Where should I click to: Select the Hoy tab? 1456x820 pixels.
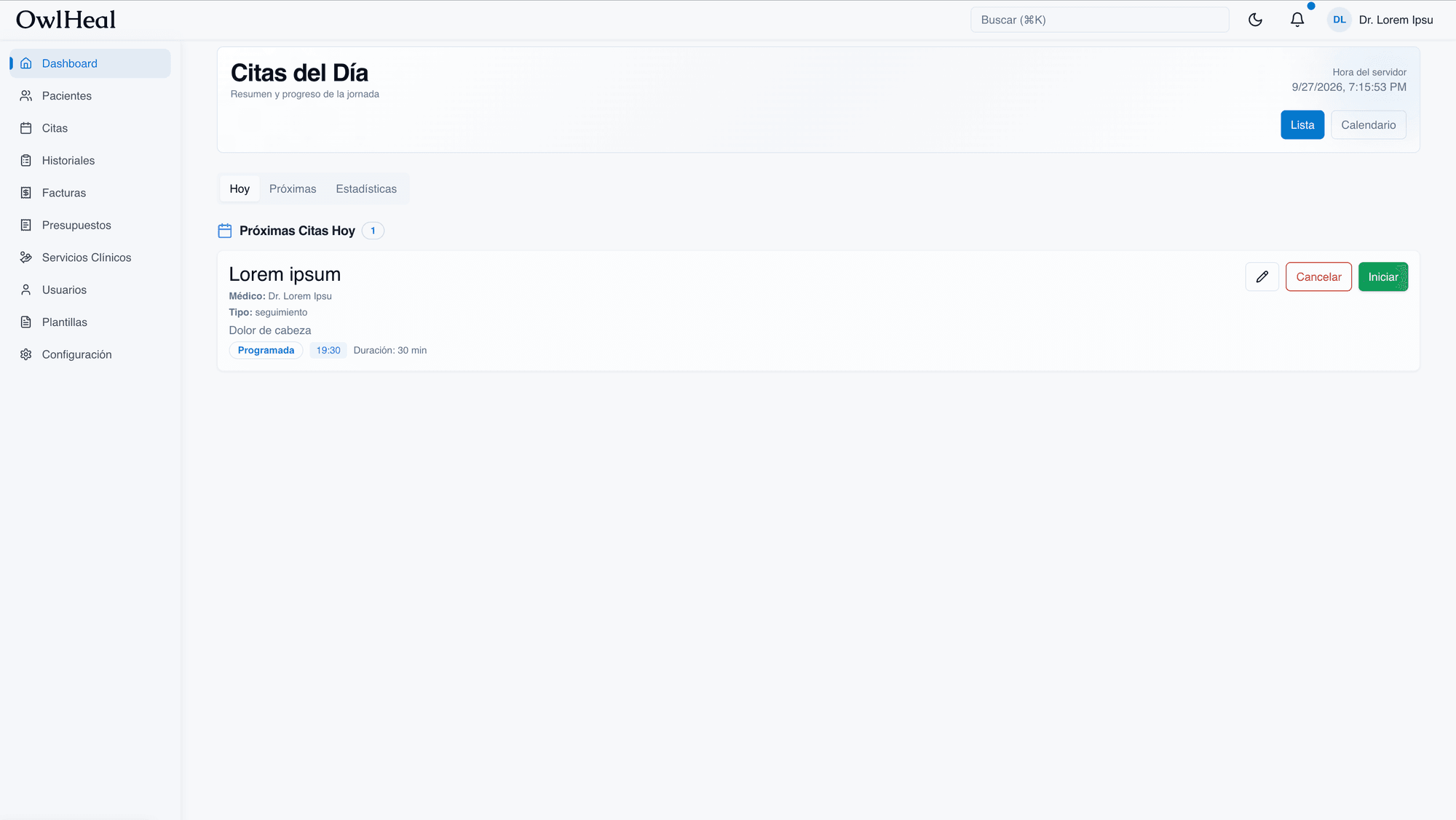[240, 189]
